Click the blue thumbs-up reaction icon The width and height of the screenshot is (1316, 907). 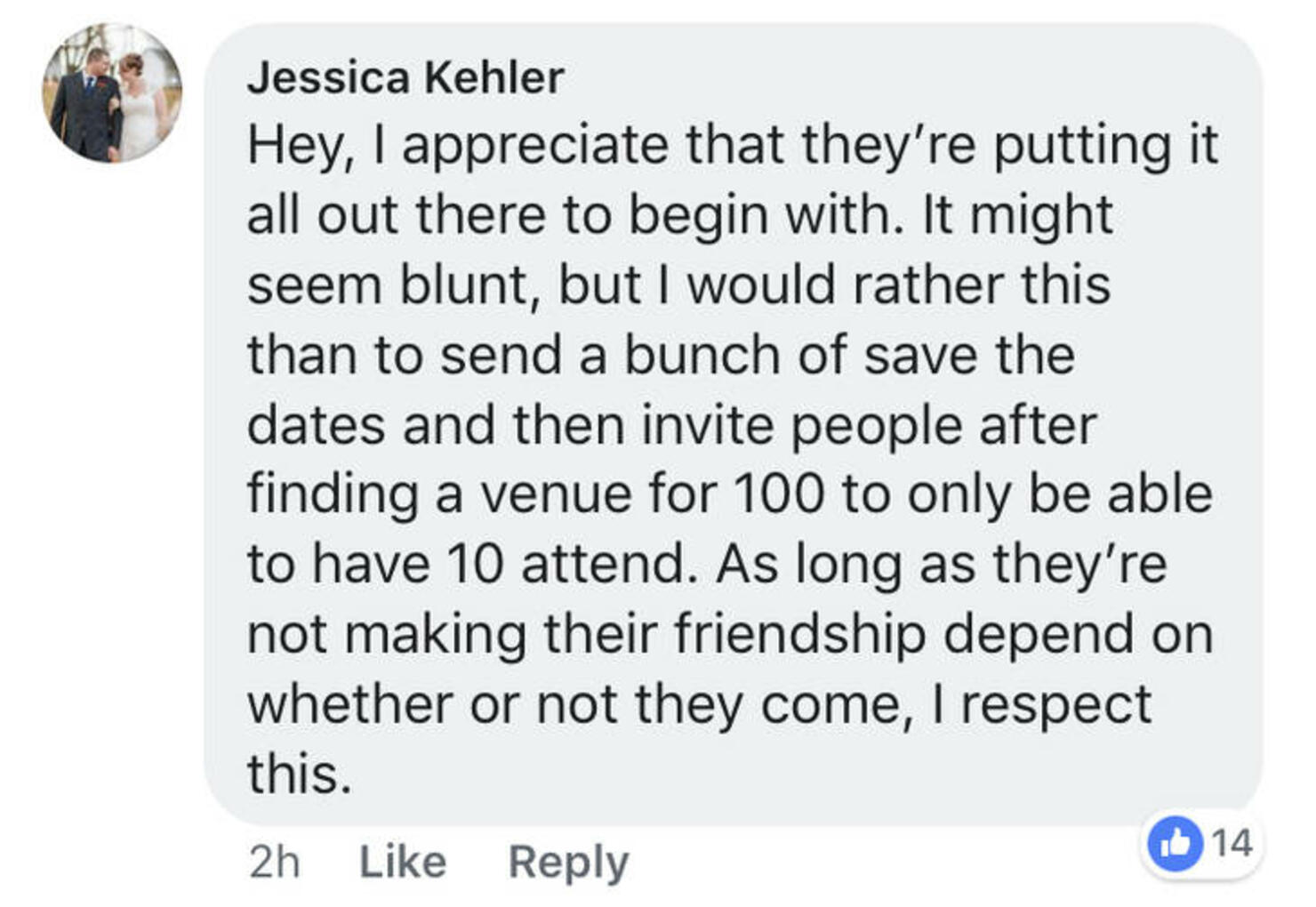1175,843
